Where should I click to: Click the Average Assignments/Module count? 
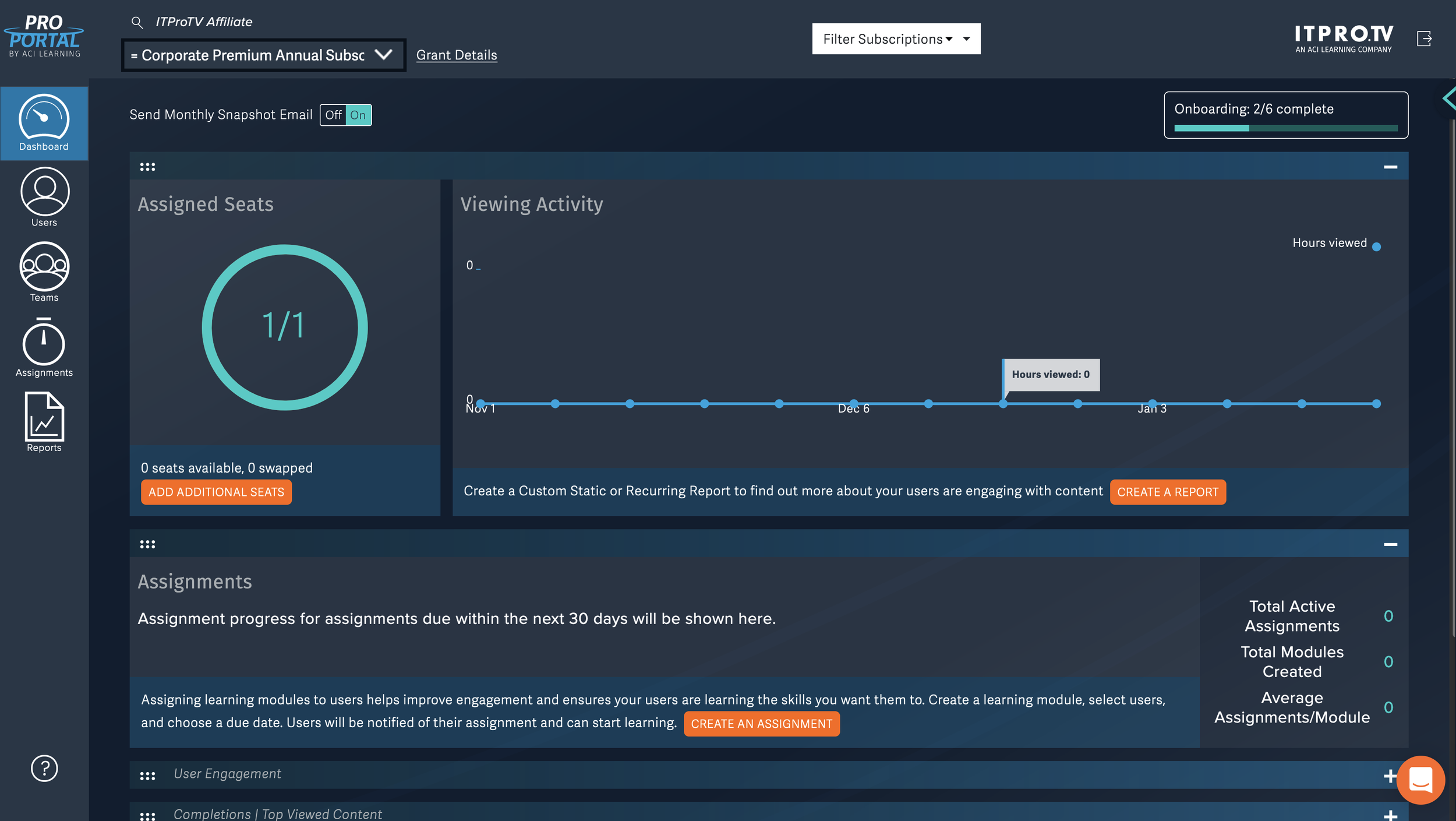pyautogui.click(x=1388, y=707)
